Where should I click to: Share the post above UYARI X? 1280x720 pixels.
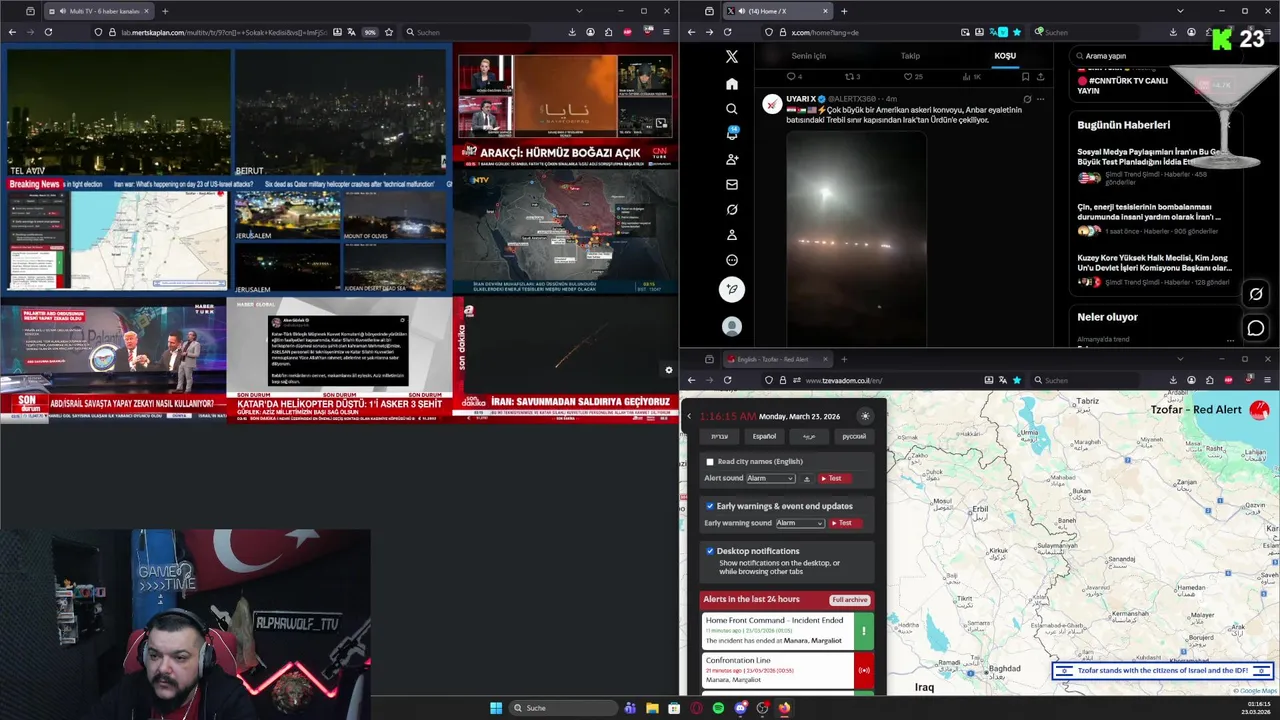point(1040,76)
